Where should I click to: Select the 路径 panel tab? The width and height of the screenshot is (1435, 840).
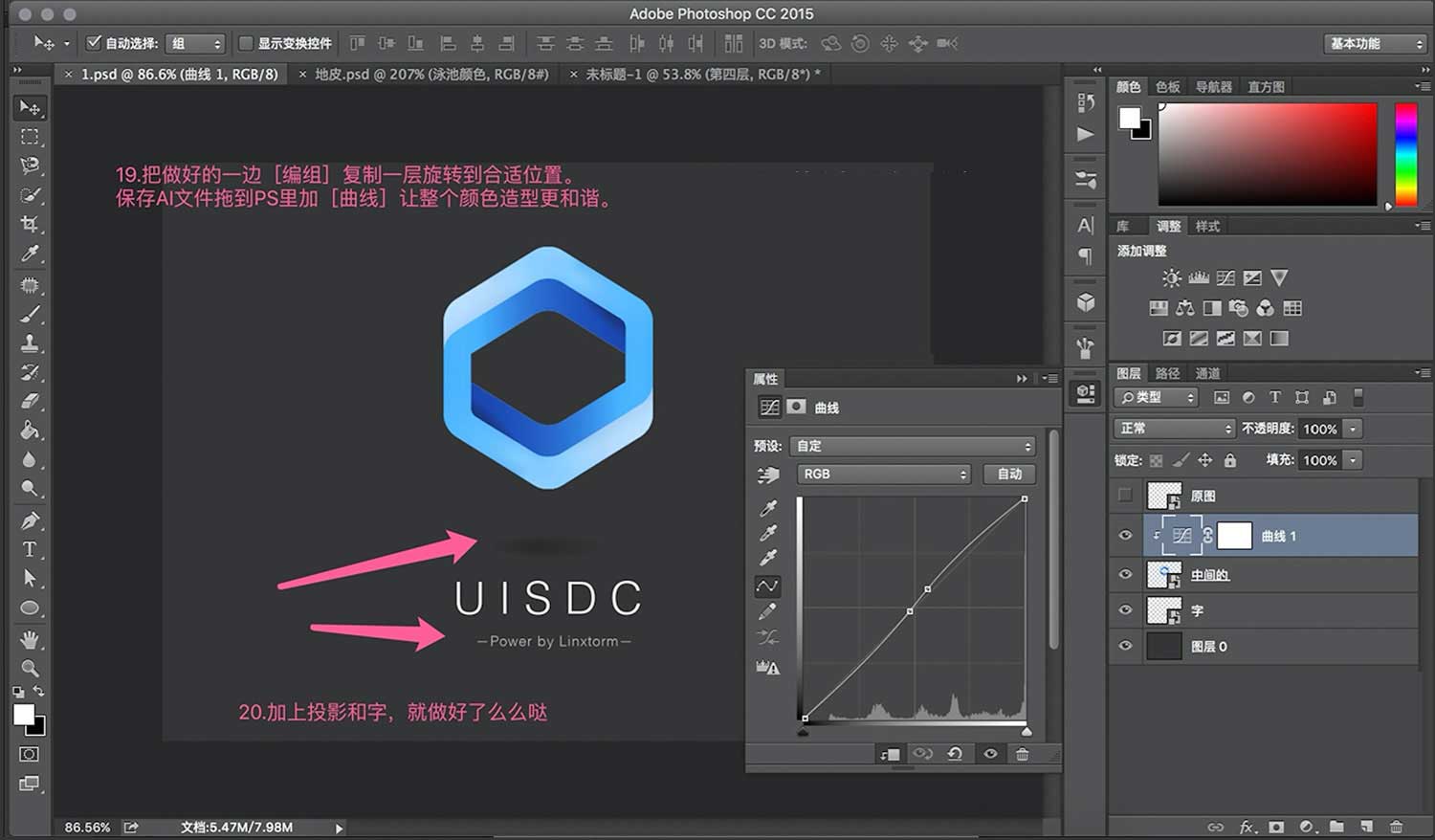[1167, 373]
